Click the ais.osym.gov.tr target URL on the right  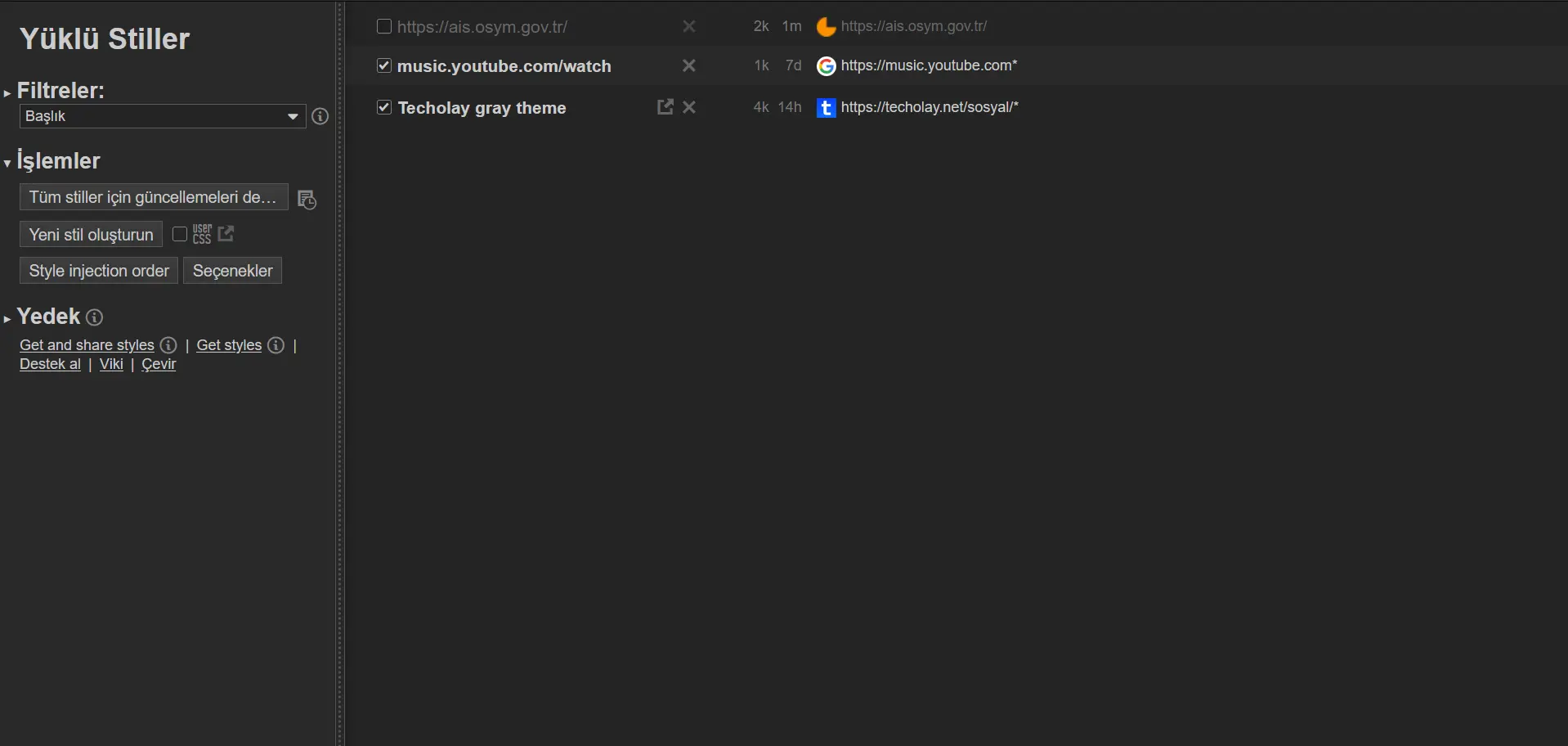914,26
